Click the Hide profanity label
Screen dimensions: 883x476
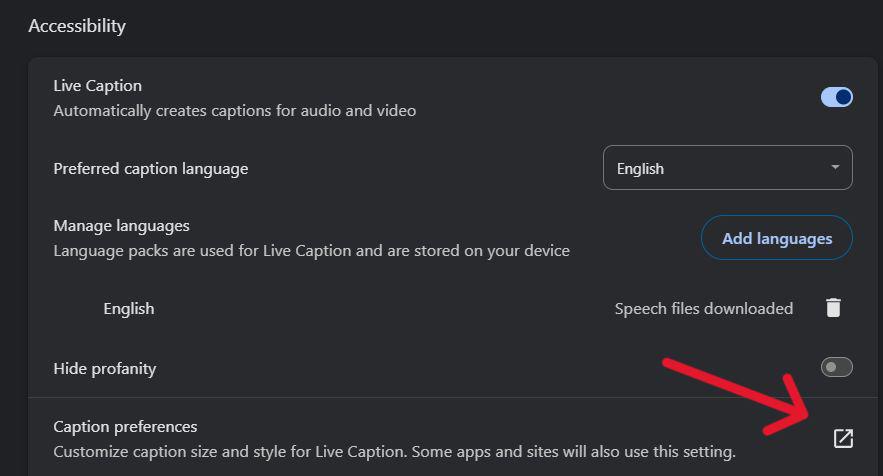click(105, 368)
